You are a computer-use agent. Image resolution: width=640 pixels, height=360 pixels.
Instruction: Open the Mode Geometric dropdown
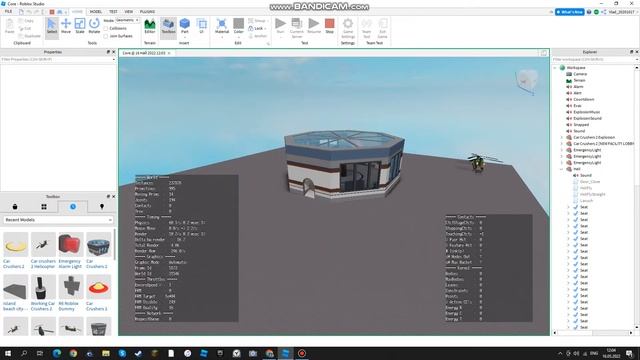tap(128, 20)
